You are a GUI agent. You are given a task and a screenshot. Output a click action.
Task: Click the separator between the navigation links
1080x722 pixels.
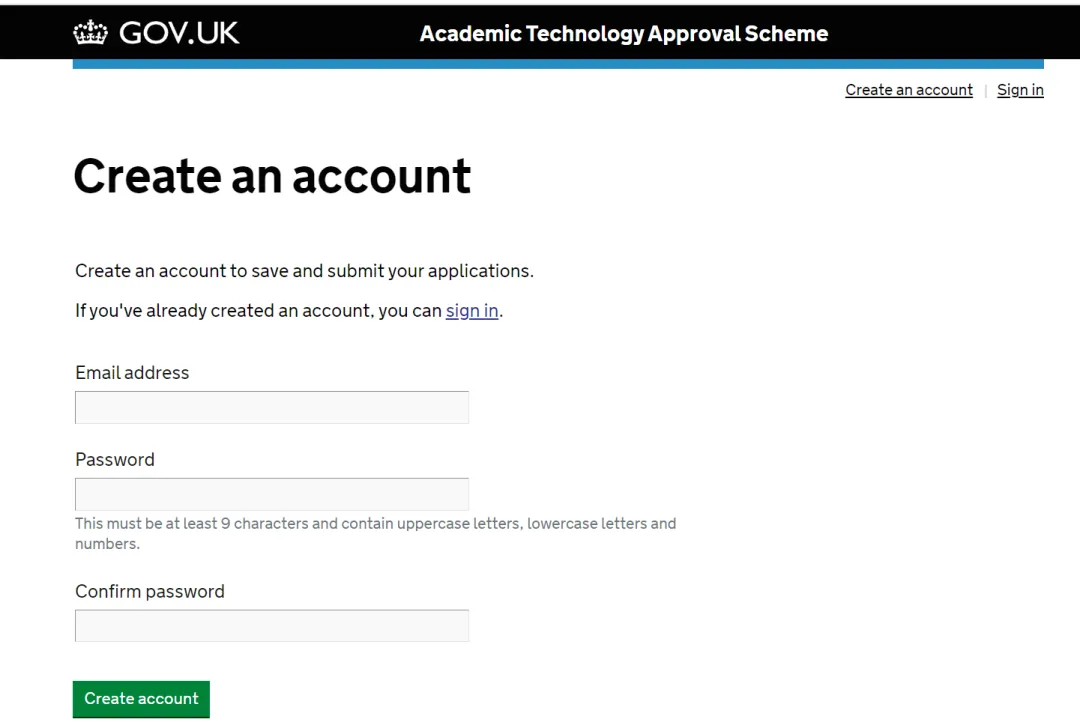985,91
